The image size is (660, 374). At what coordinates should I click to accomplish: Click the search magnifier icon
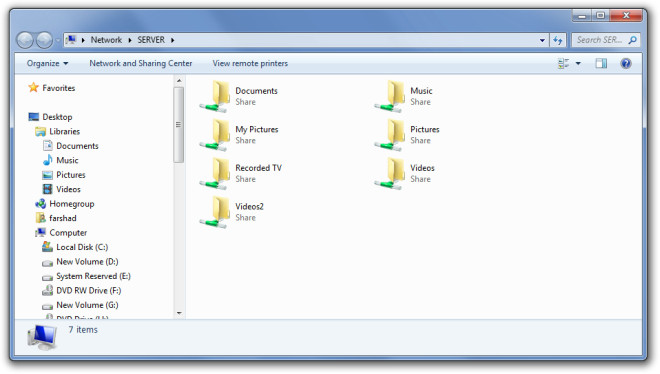coord(632,40)
